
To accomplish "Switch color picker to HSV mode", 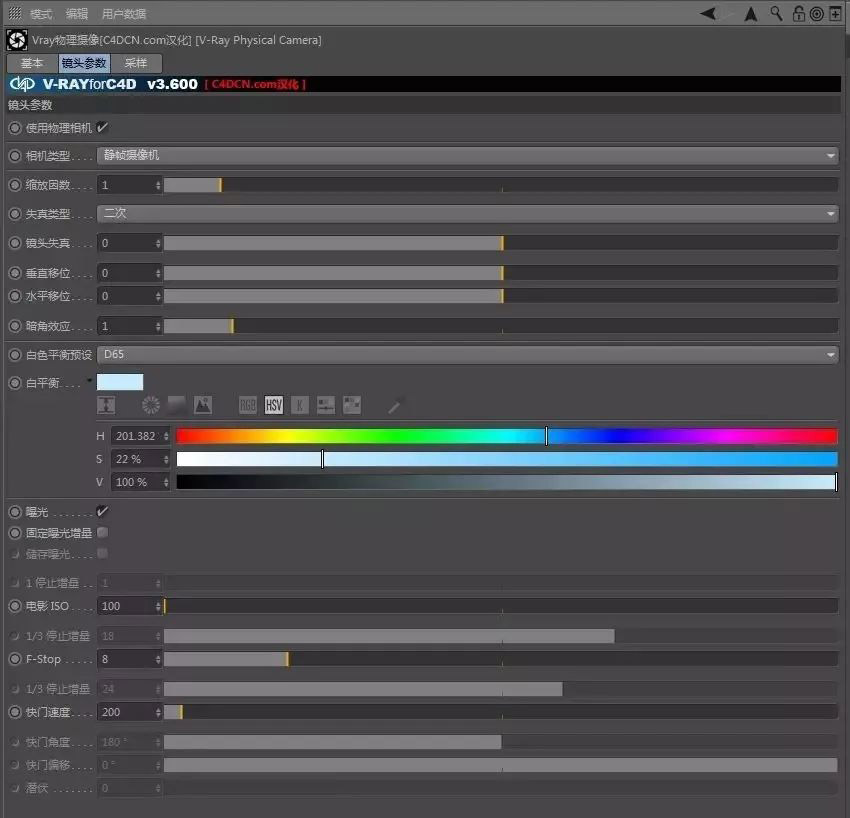I will pyautogui.click(x=274, y=405).
